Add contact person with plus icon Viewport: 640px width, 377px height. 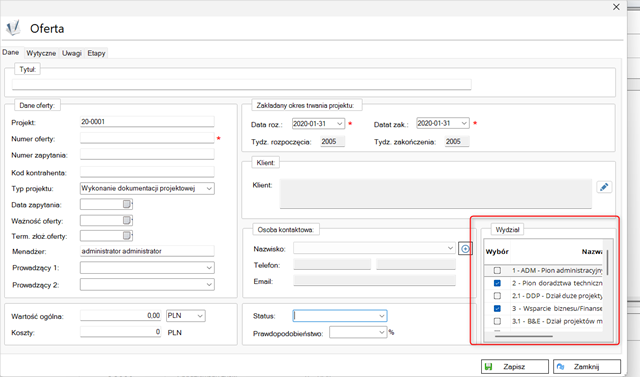465,248
